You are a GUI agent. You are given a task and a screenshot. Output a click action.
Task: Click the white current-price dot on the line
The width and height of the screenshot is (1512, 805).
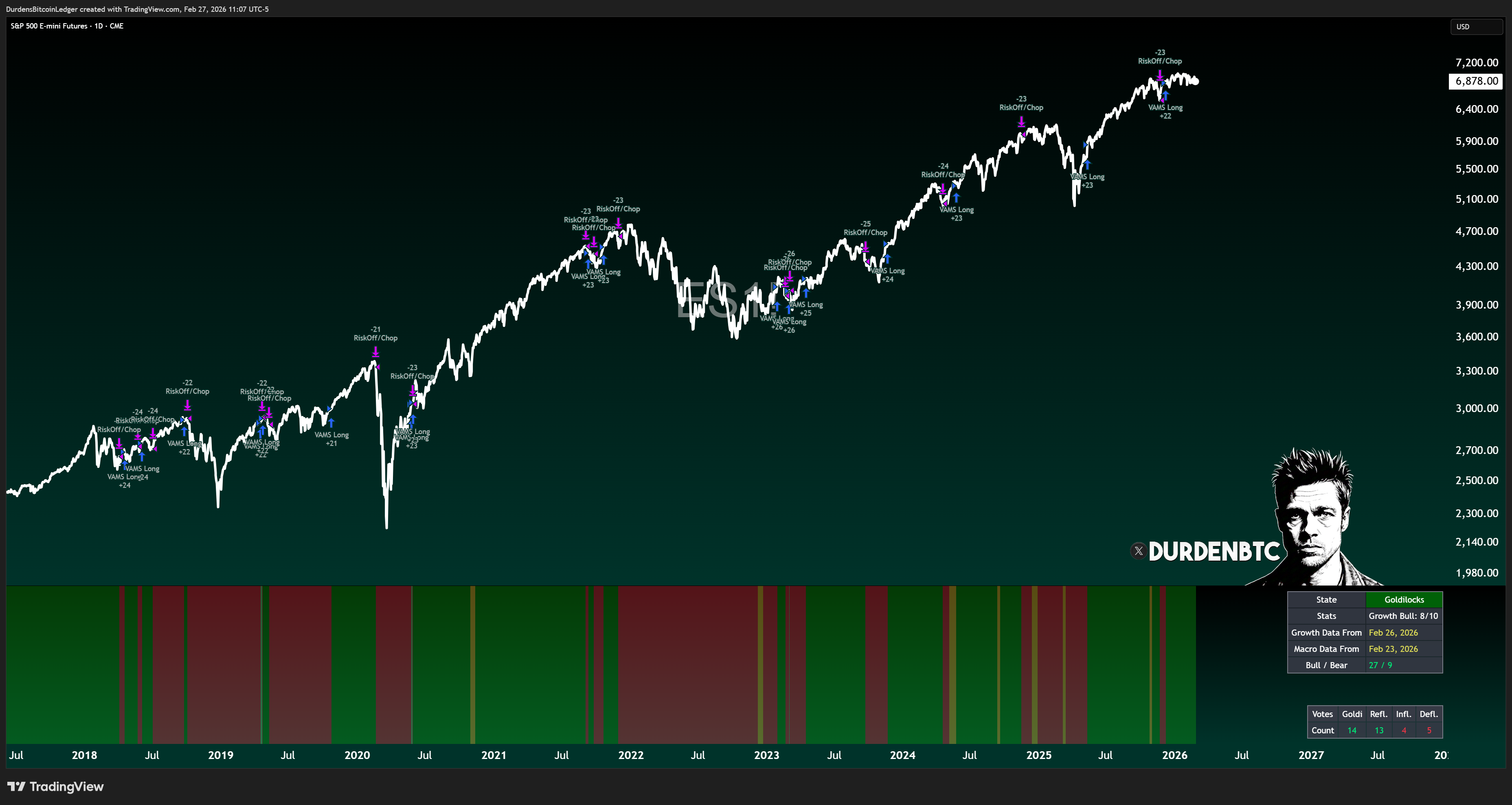tap(1196, 81)
